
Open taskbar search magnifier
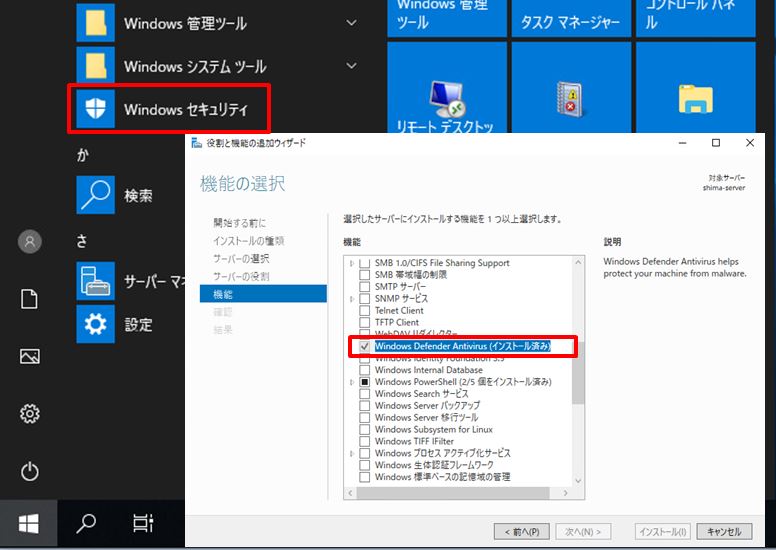(86, 524)
